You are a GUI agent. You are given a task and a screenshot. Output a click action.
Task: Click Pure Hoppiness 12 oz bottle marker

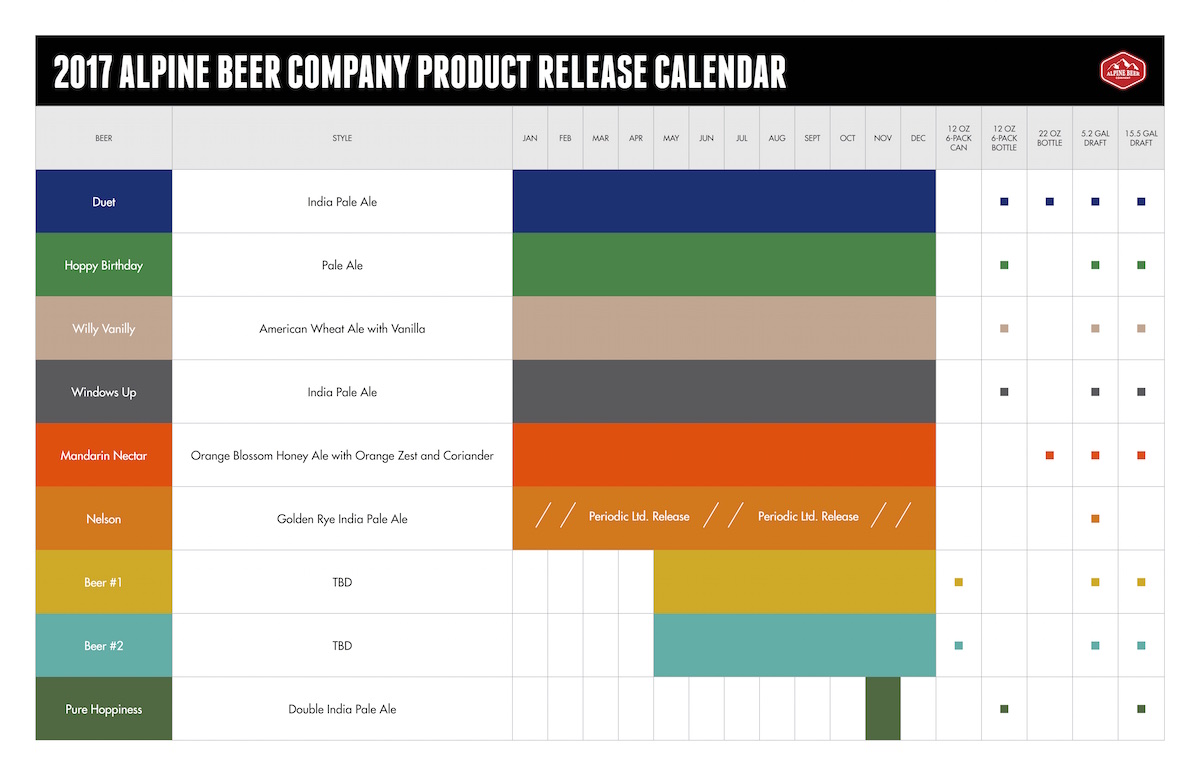pos(1004,709)
